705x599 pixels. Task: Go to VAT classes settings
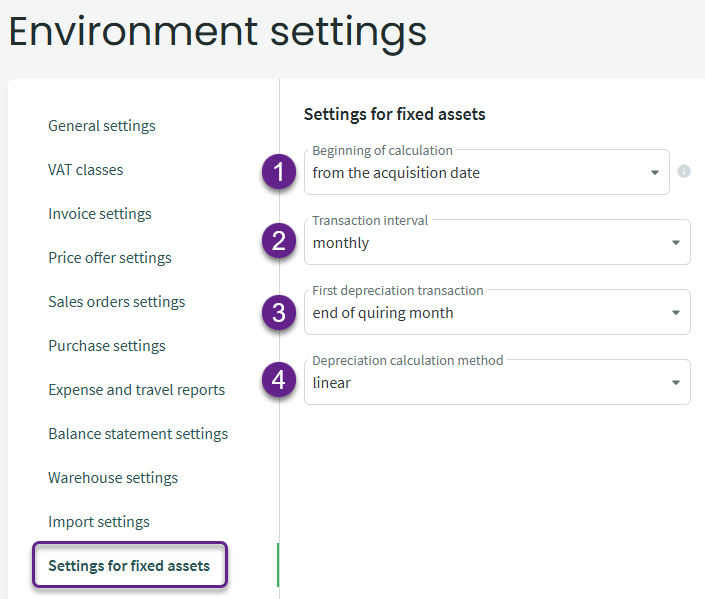[86, 170]
